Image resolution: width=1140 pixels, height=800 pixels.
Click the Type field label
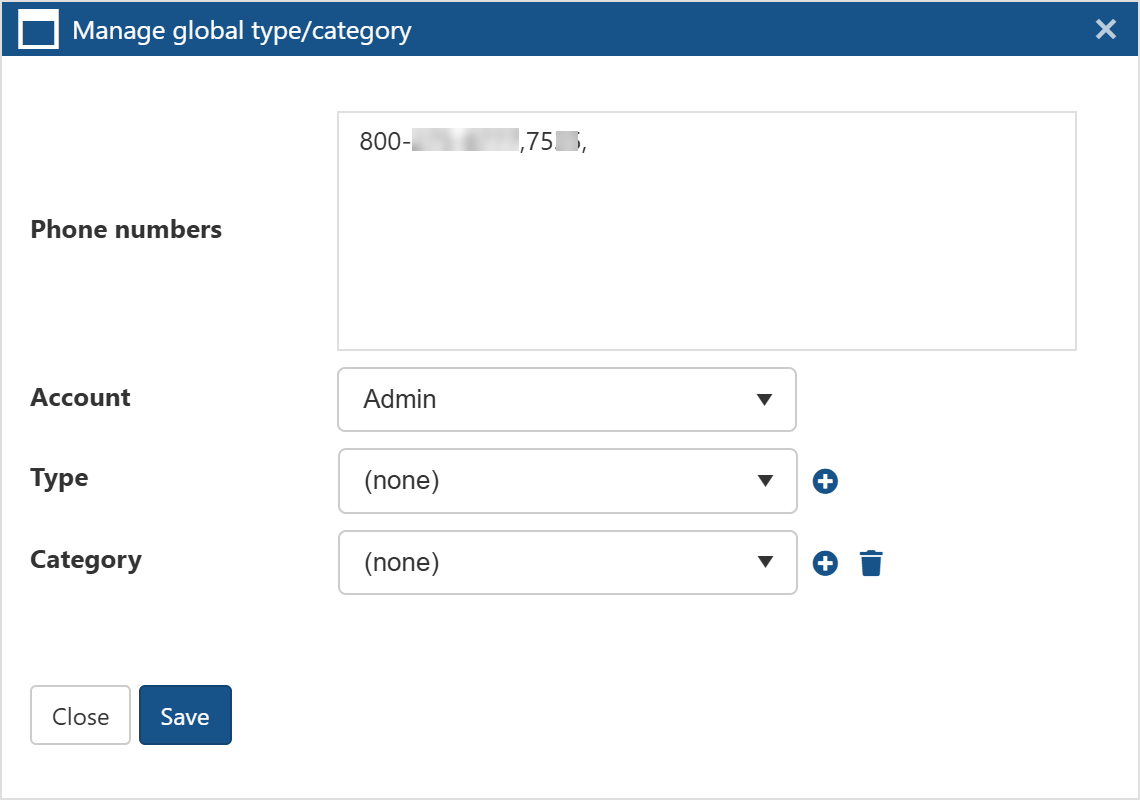coord(59,478)
